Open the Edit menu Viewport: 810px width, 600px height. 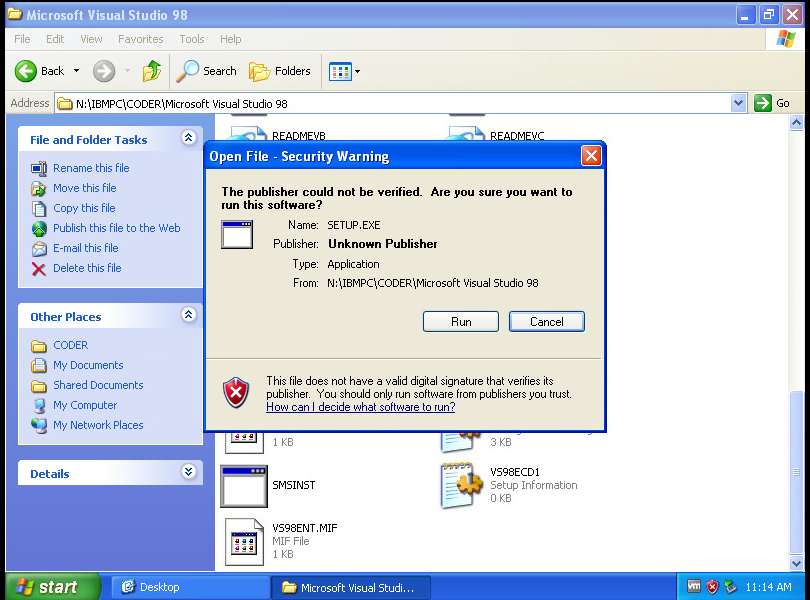(55, 39)
